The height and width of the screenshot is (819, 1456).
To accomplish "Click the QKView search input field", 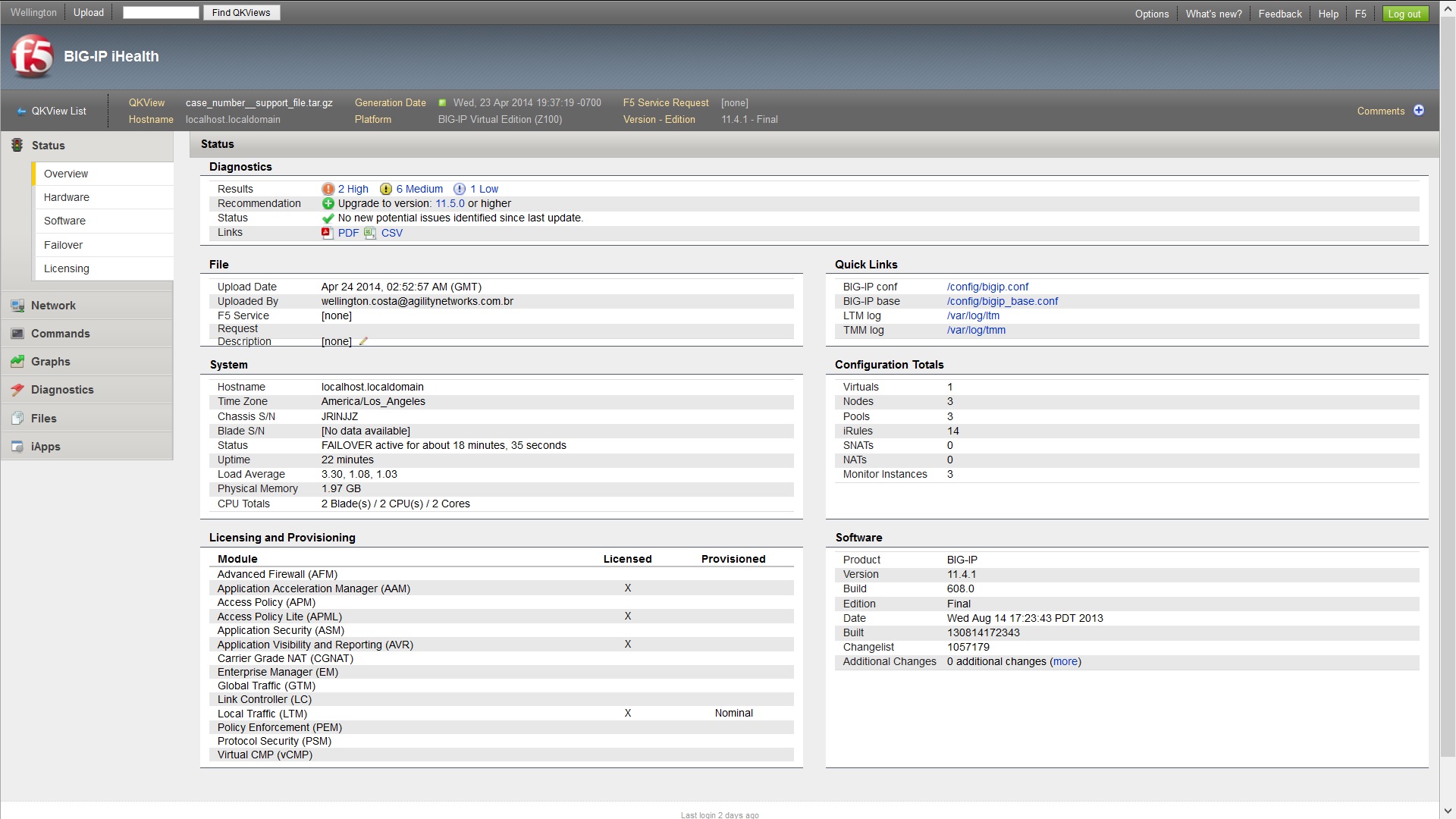I will [161, 13].
